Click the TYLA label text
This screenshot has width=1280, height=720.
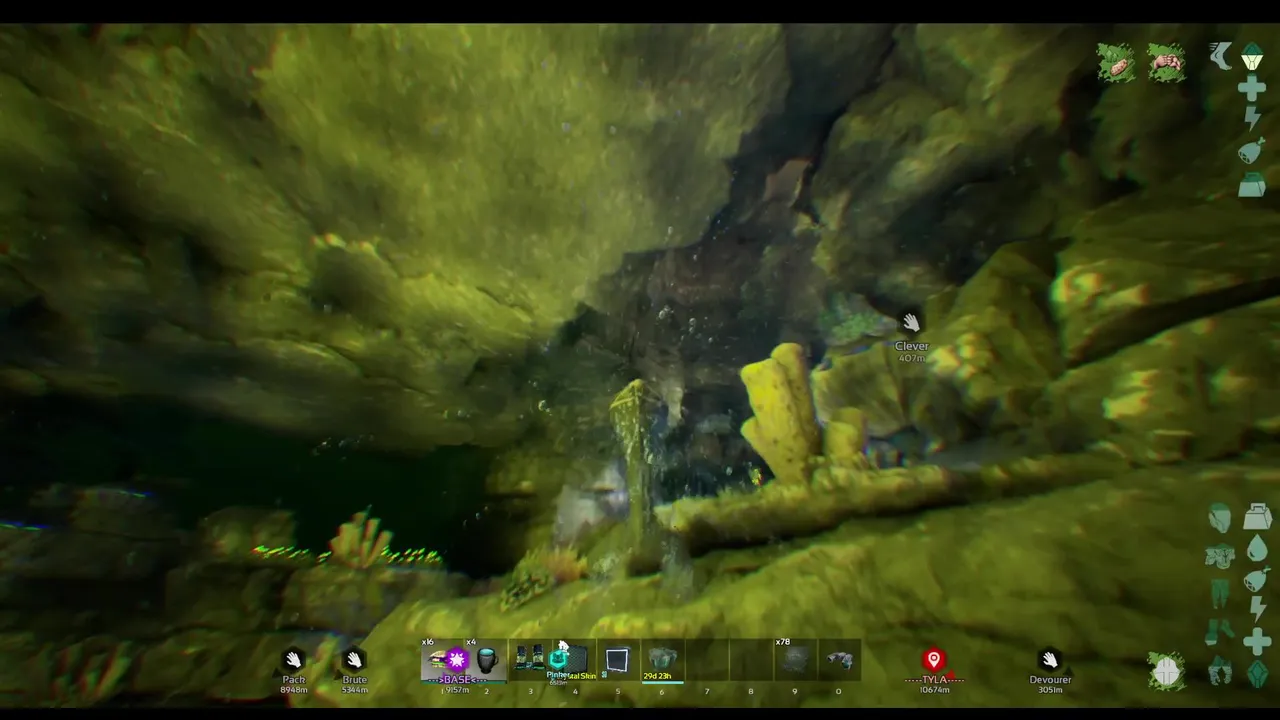pos(934,680)
